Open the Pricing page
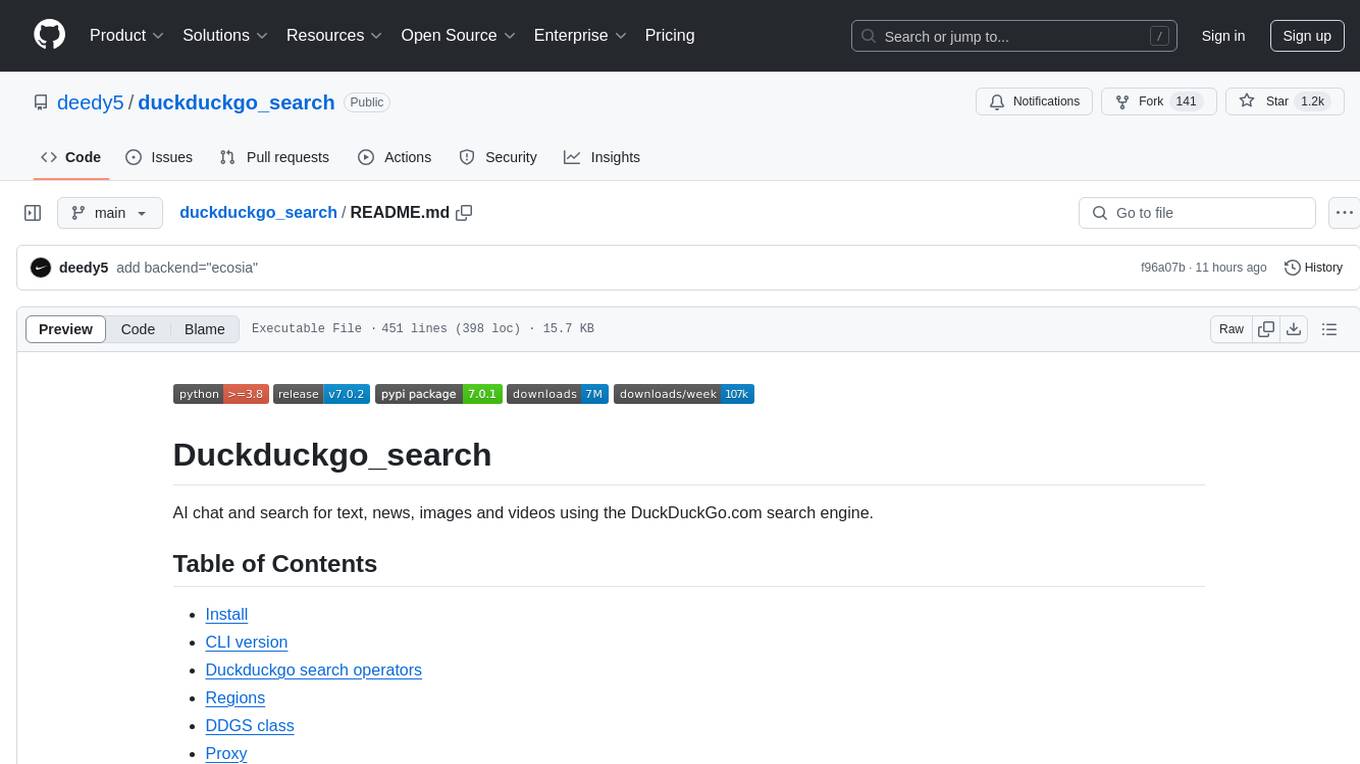Image resolution: width=1360 pixels, height=764 pixels. coord(670,35)
